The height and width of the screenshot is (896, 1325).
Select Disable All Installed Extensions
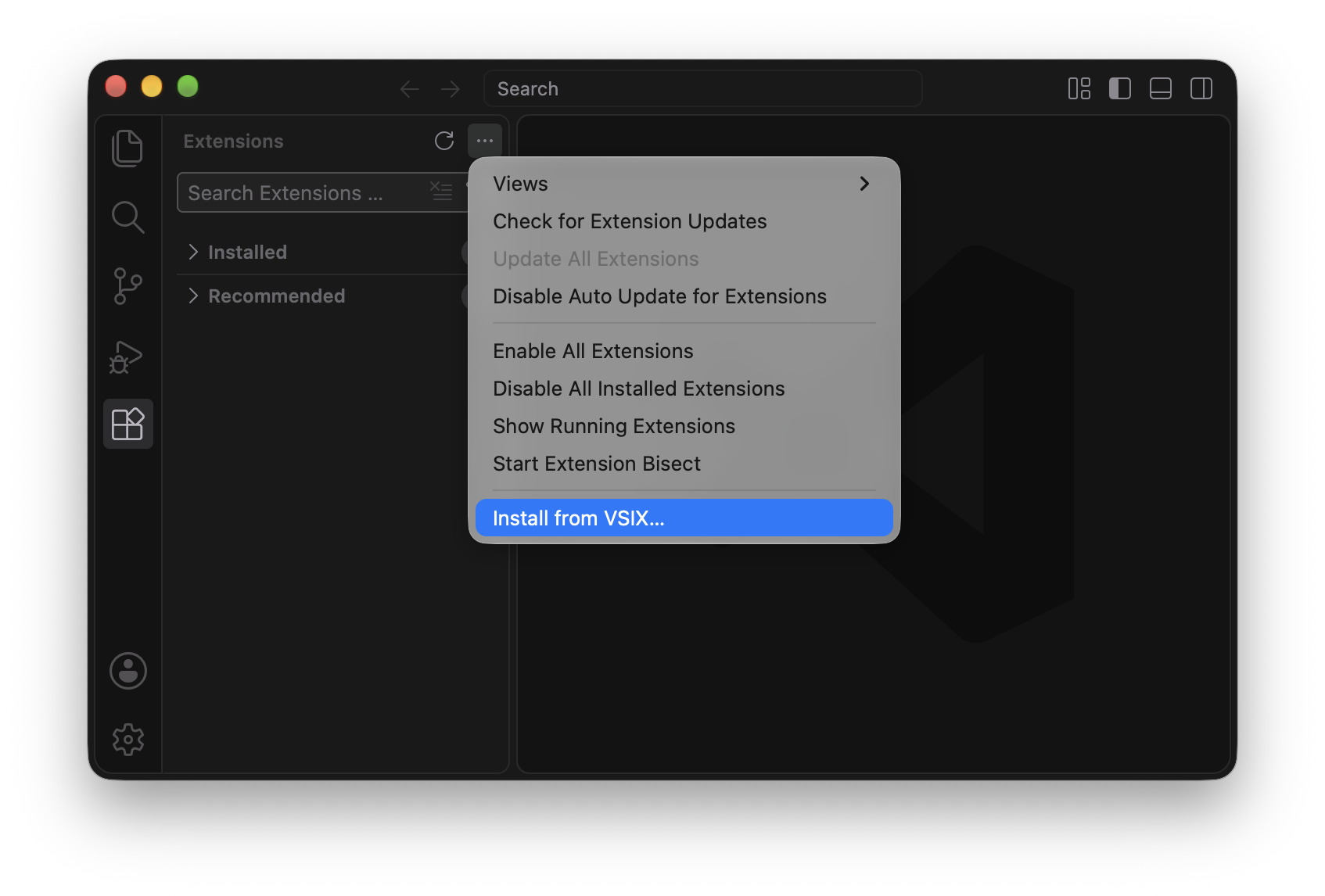pyautogui.click(x=684, y=389)
